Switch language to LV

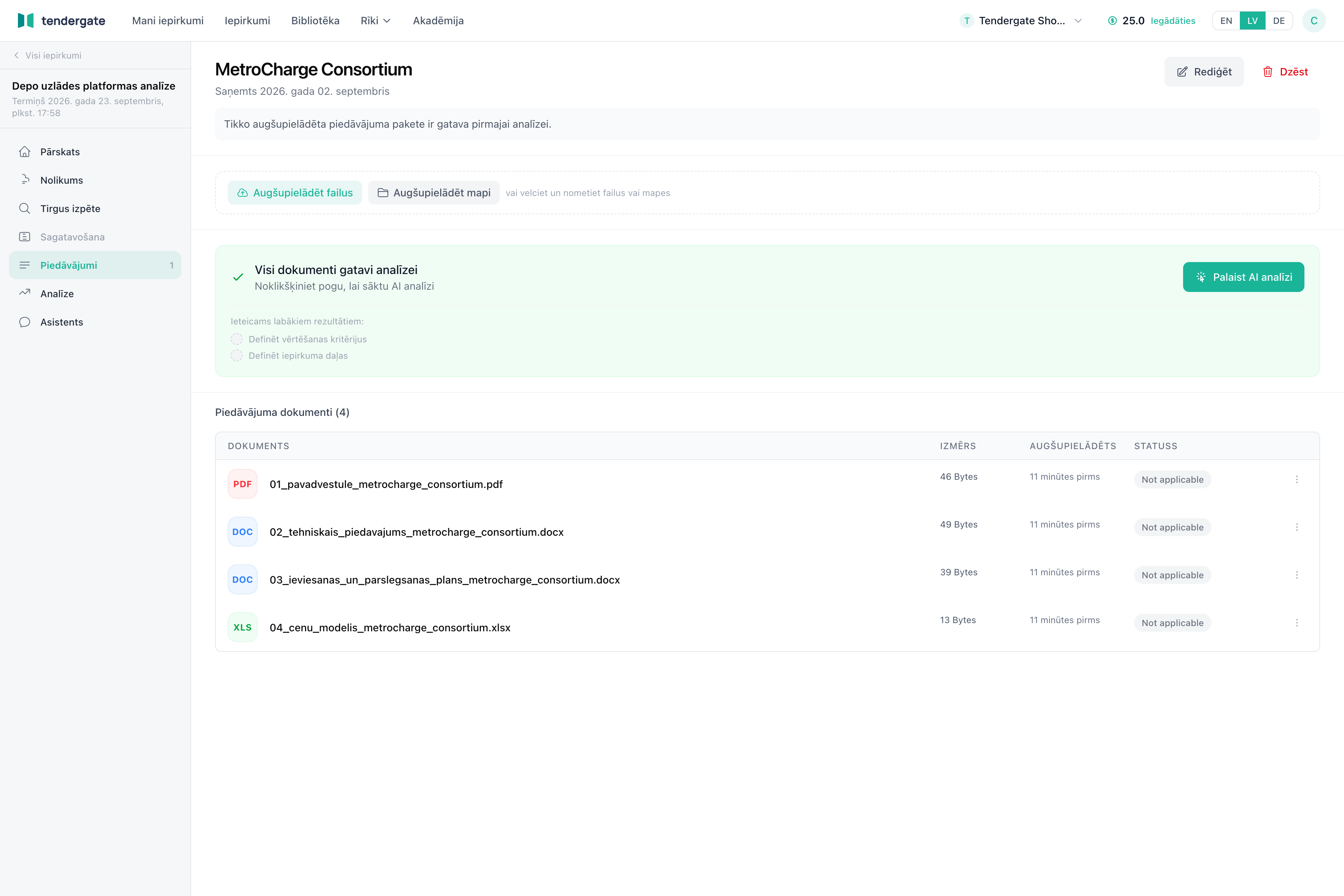pyautogui.click(x=1252, y=21)
